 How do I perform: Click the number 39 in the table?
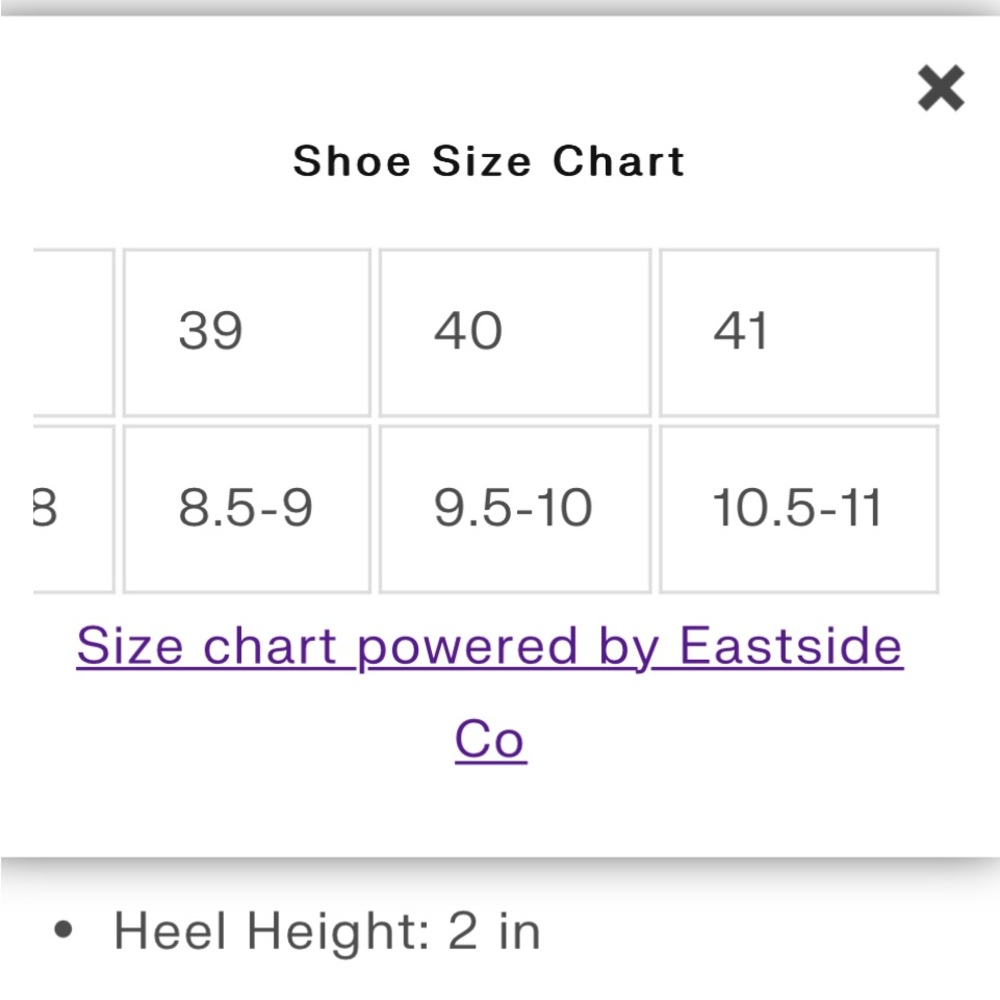[210, 331]
